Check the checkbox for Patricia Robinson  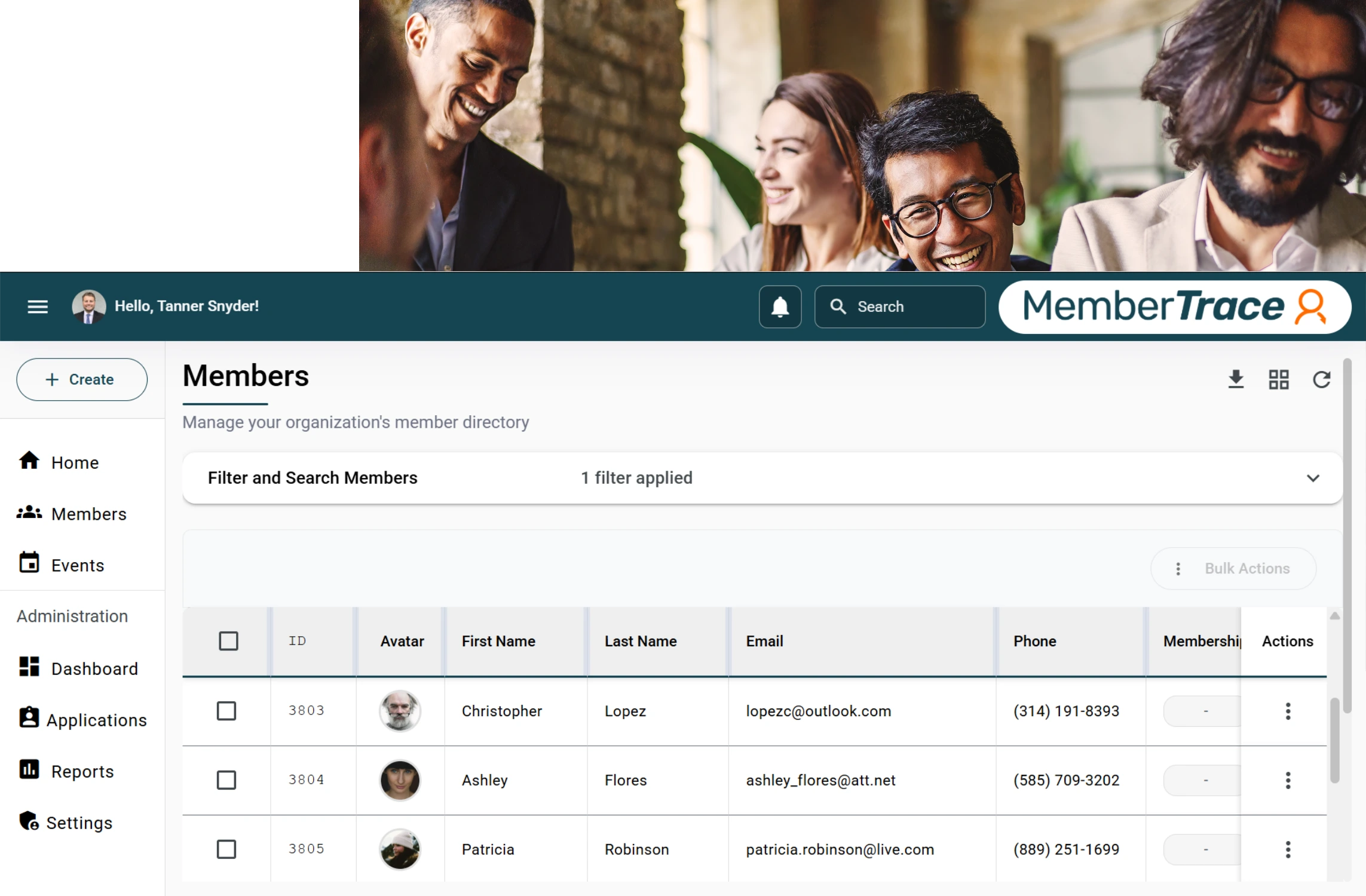point(227,849)
